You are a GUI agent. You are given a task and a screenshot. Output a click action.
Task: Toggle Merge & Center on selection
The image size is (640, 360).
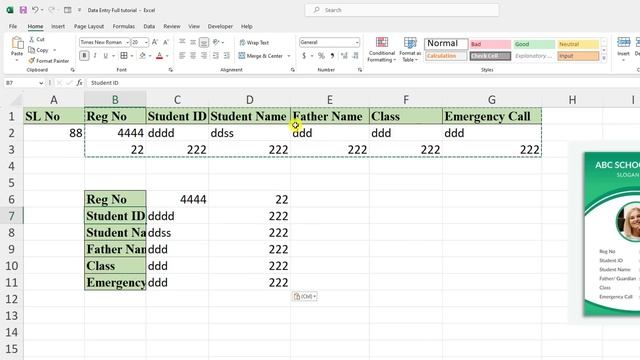(x=261, y=55)
